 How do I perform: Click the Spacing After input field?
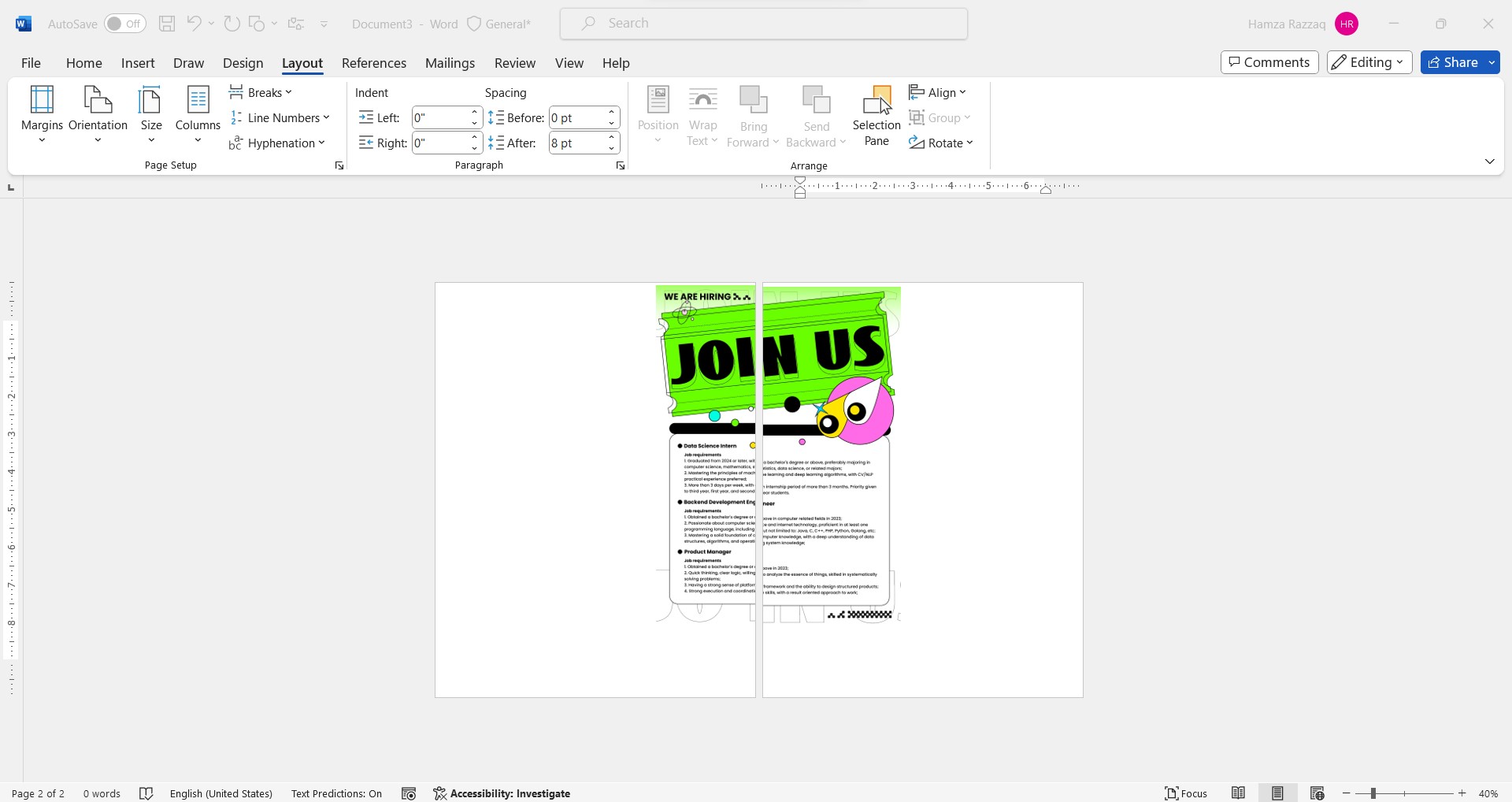point(579,143)
